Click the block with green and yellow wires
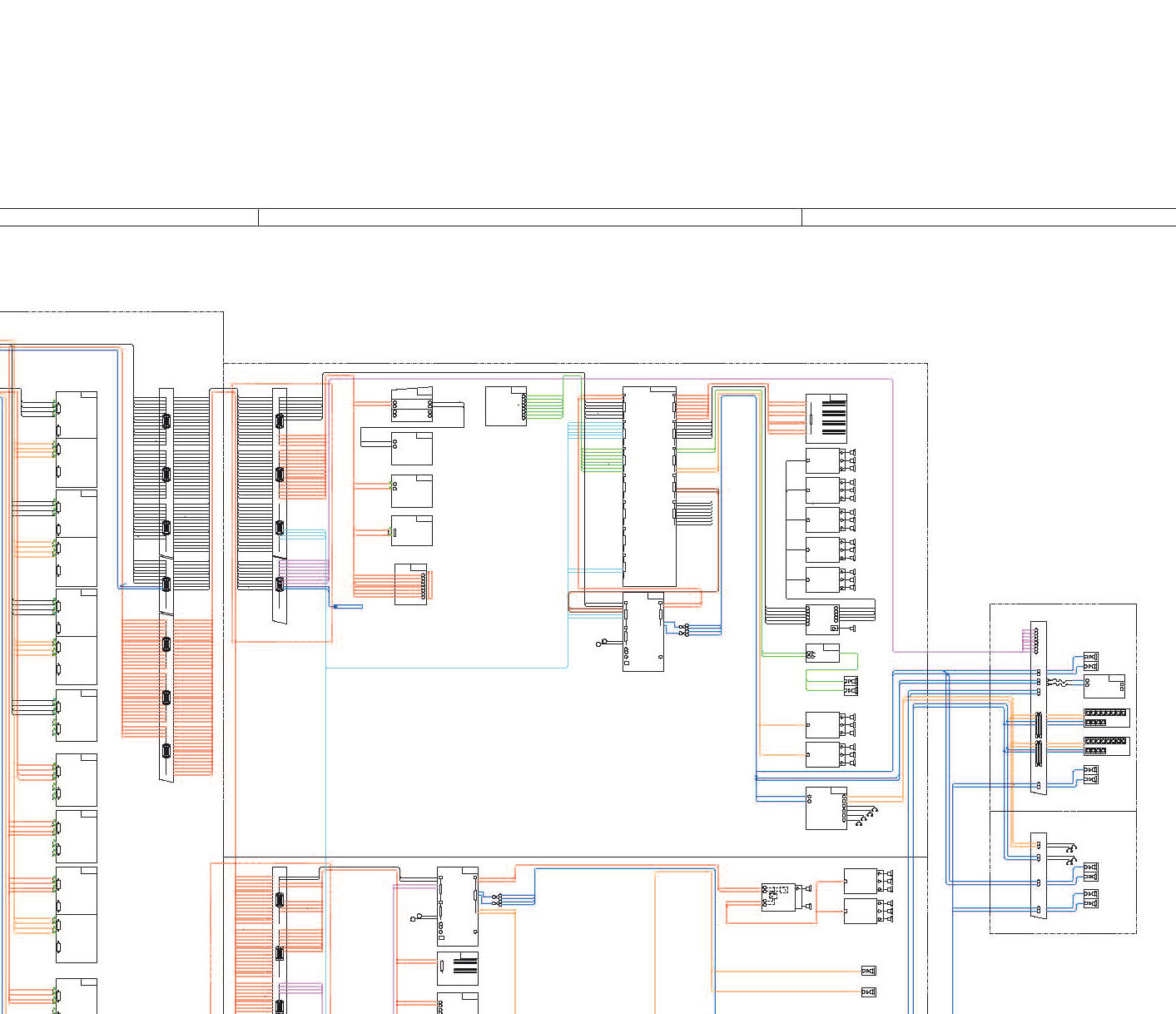Image resolution: width=1176 pixels, height=1014 pixels. [505, 406]
